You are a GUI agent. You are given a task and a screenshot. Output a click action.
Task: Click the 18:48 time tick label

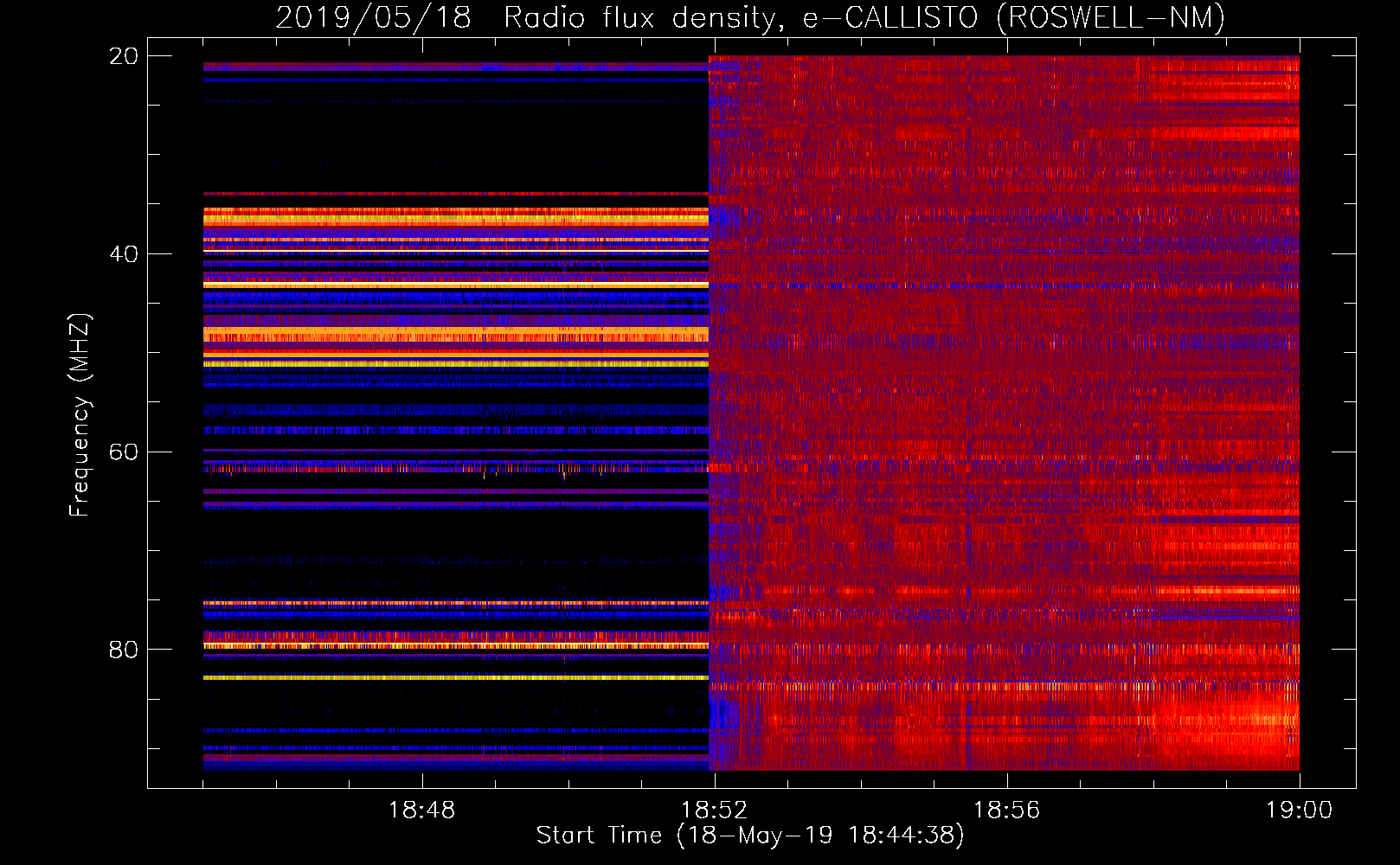coord(421,811)
